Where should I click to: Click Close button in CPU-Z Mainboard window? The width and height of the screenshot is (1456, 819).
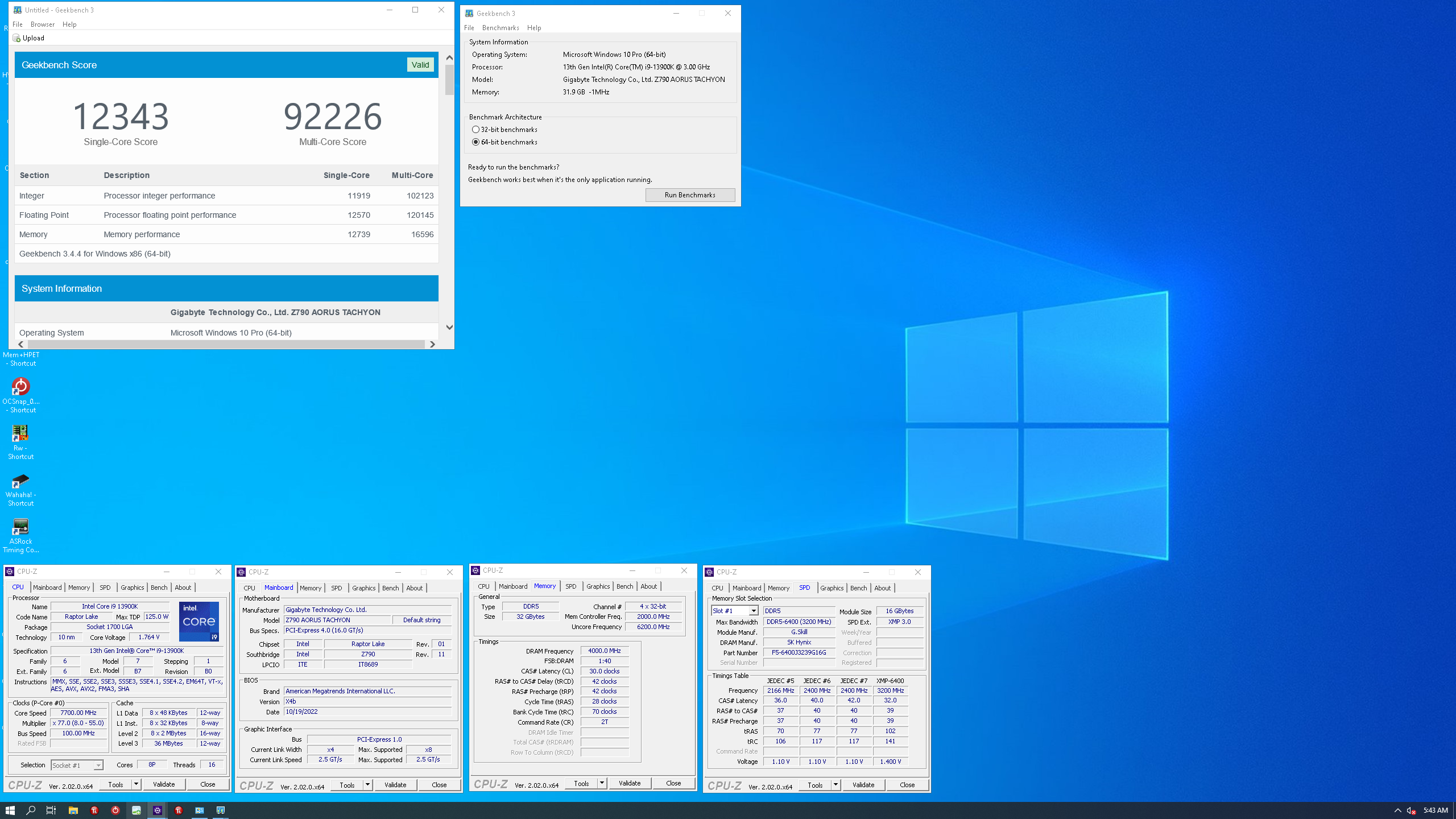[x=439, y=785]
